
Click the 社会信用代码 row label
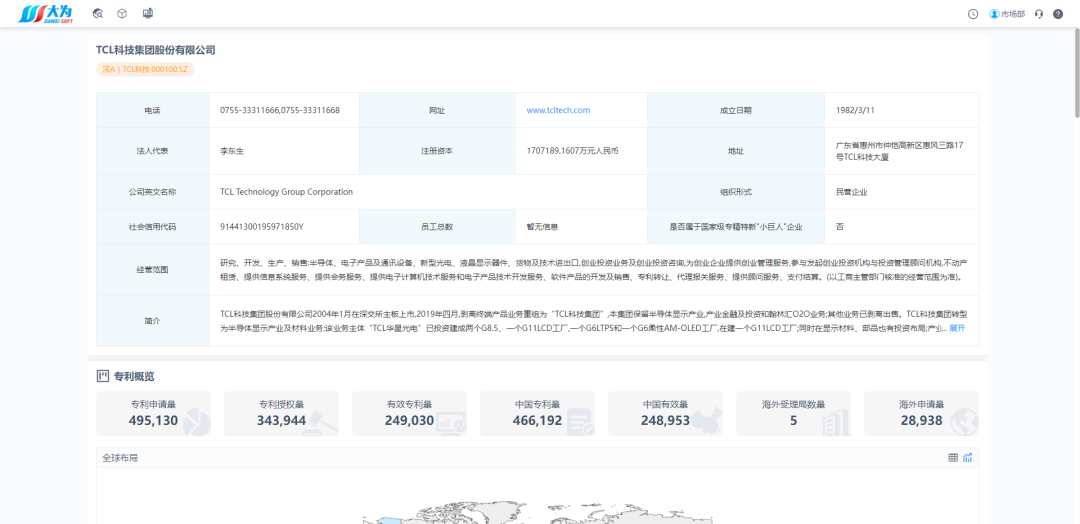pyautogui.click(x=152, y=227)
